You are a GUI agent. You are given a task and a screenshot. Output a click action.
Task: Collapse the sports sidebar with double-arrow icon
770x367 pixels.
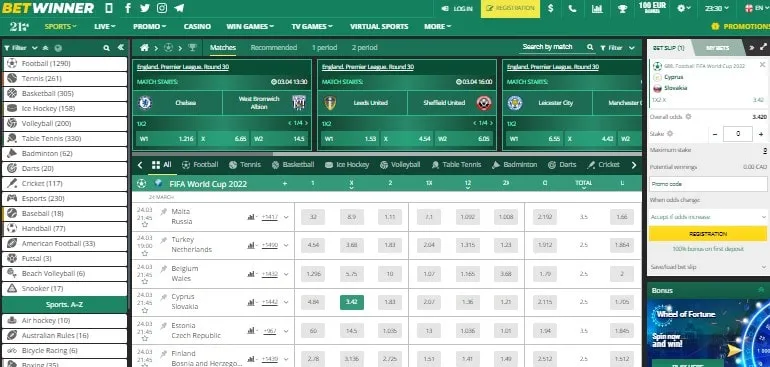coord(121,48)
